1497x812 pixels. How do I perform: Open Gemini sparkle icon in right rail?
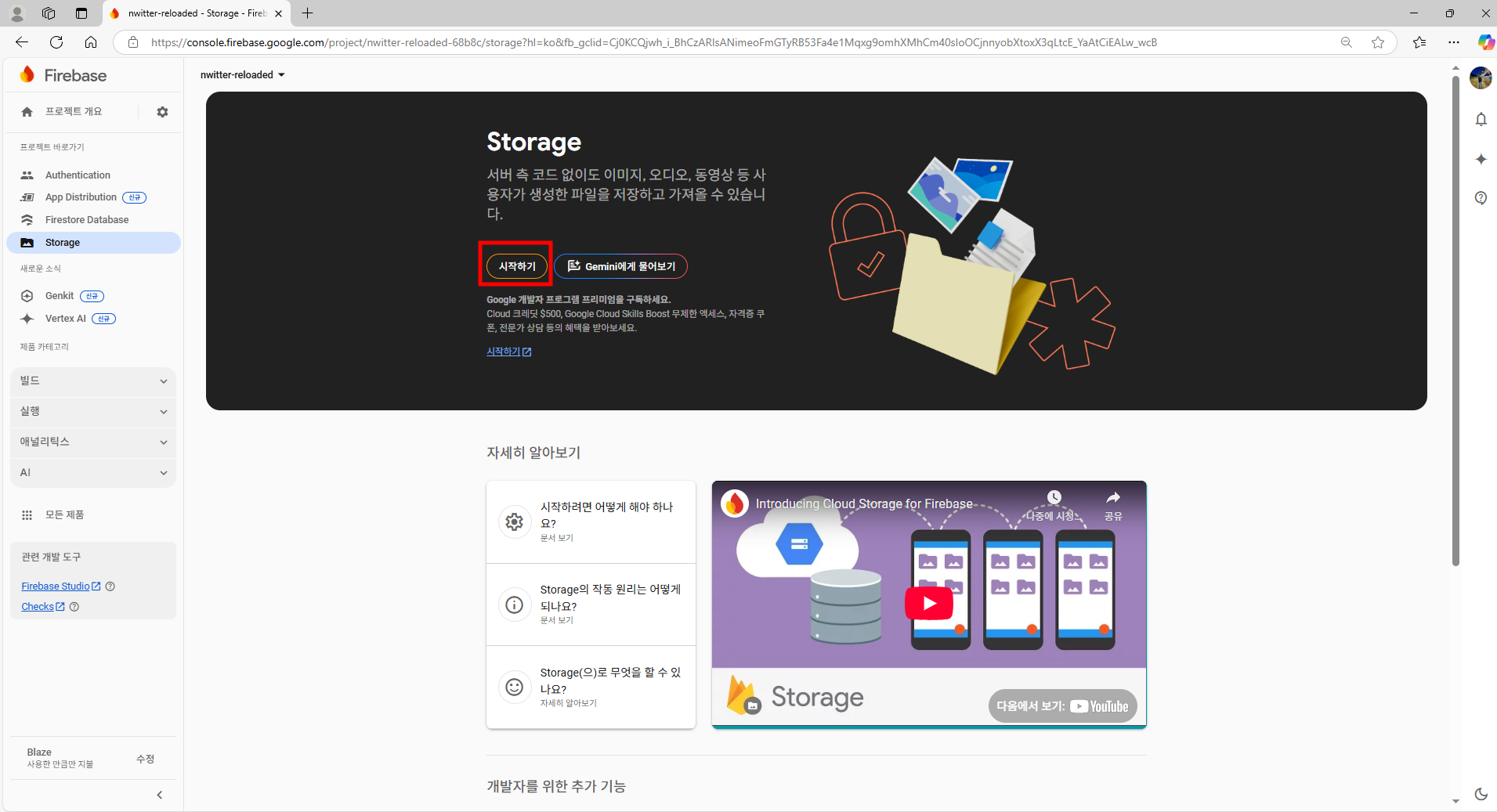tap(1481, 159)
